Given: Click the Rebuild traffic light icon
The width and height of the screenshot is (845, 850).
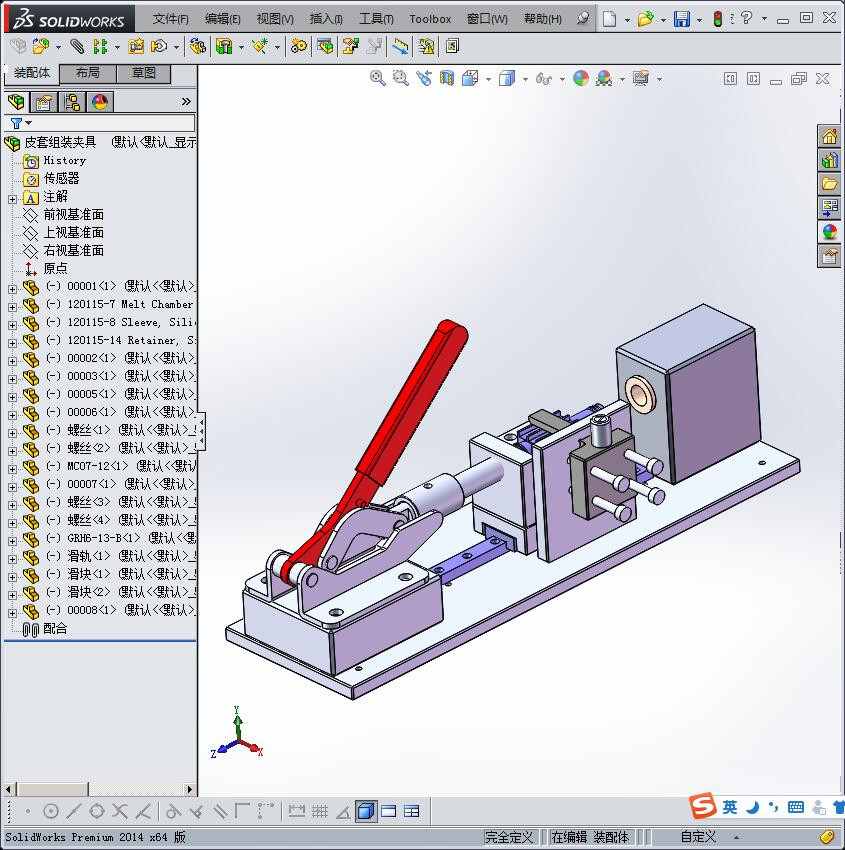Looking at the screenshot, I should 718,19.
